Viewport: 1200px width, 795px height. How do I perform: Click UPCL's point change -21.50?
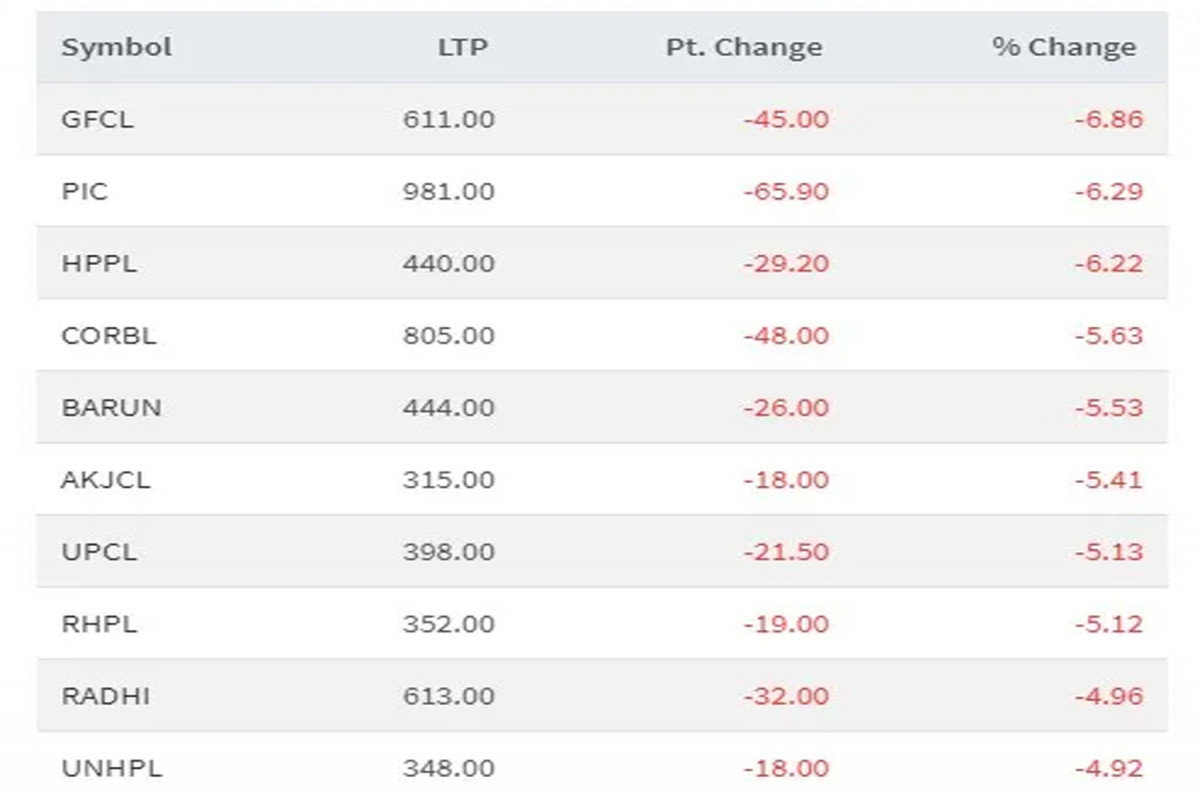coord(785,551)
